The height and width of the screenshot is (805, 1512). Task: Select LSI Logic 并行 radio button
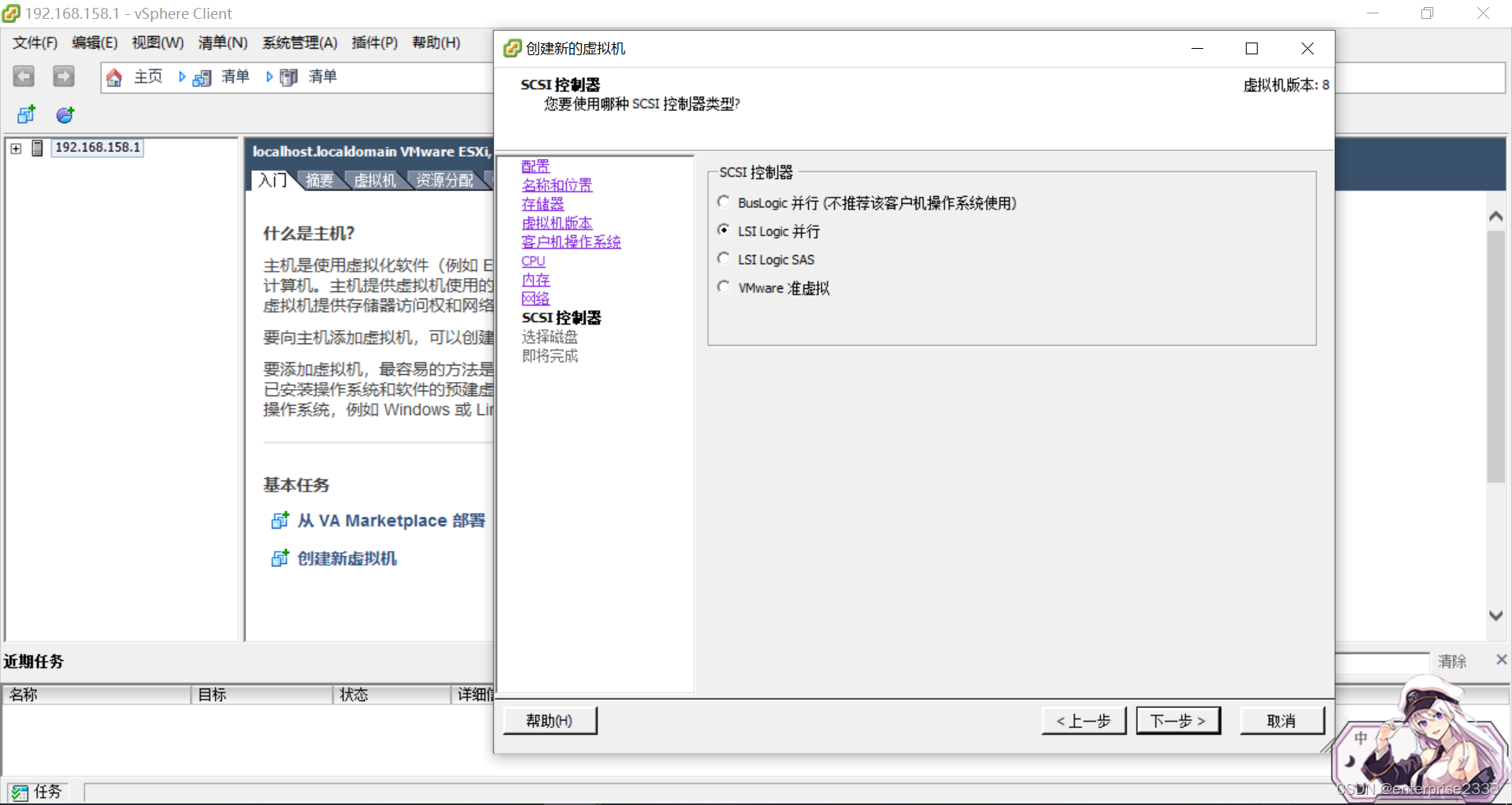tap(724, 230)
